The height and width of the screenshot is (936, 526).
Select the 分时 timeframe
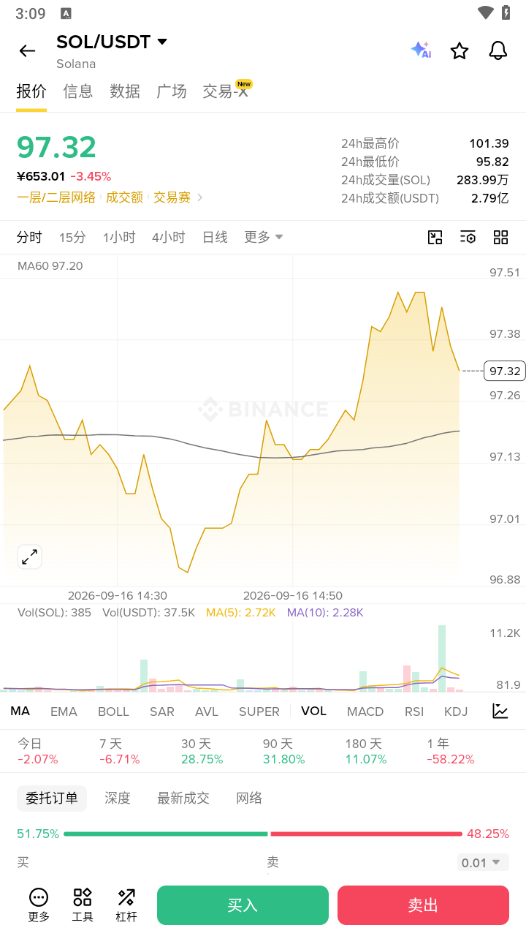click(29, 237)
